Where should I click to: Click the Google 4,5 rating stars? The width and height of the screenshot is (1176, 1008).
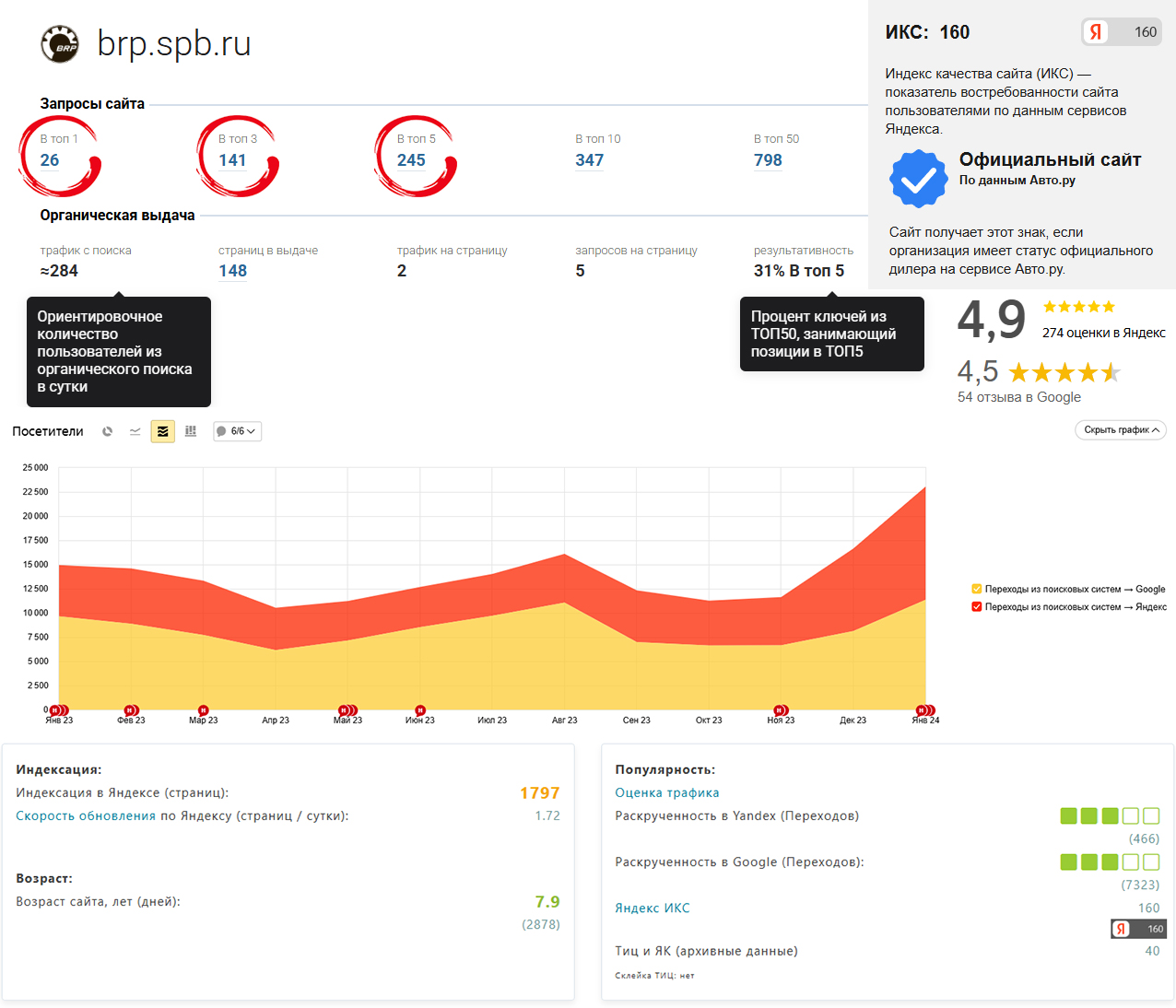click(1064, 372)
